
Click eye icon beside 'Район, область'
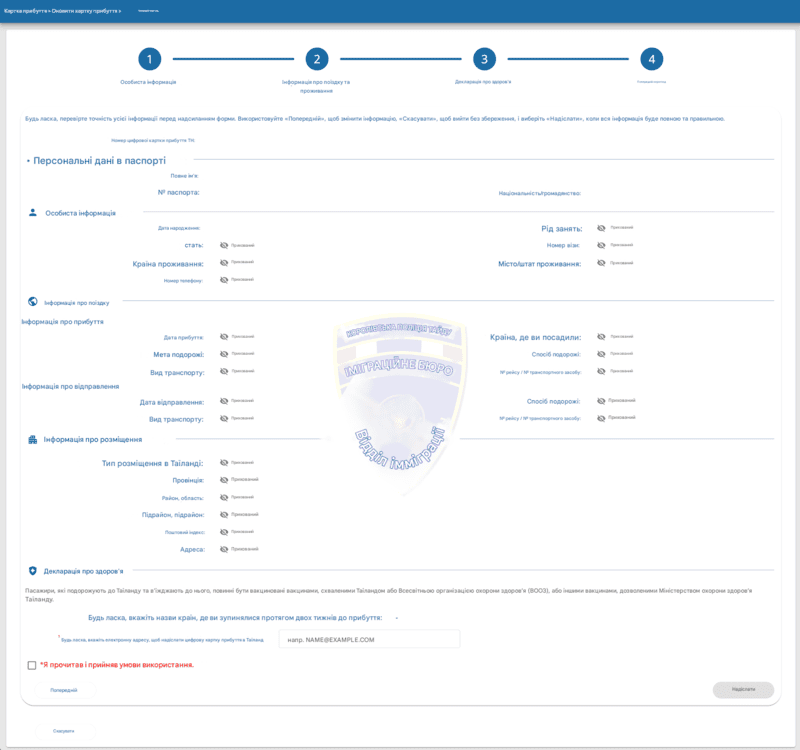pos(224,497)
